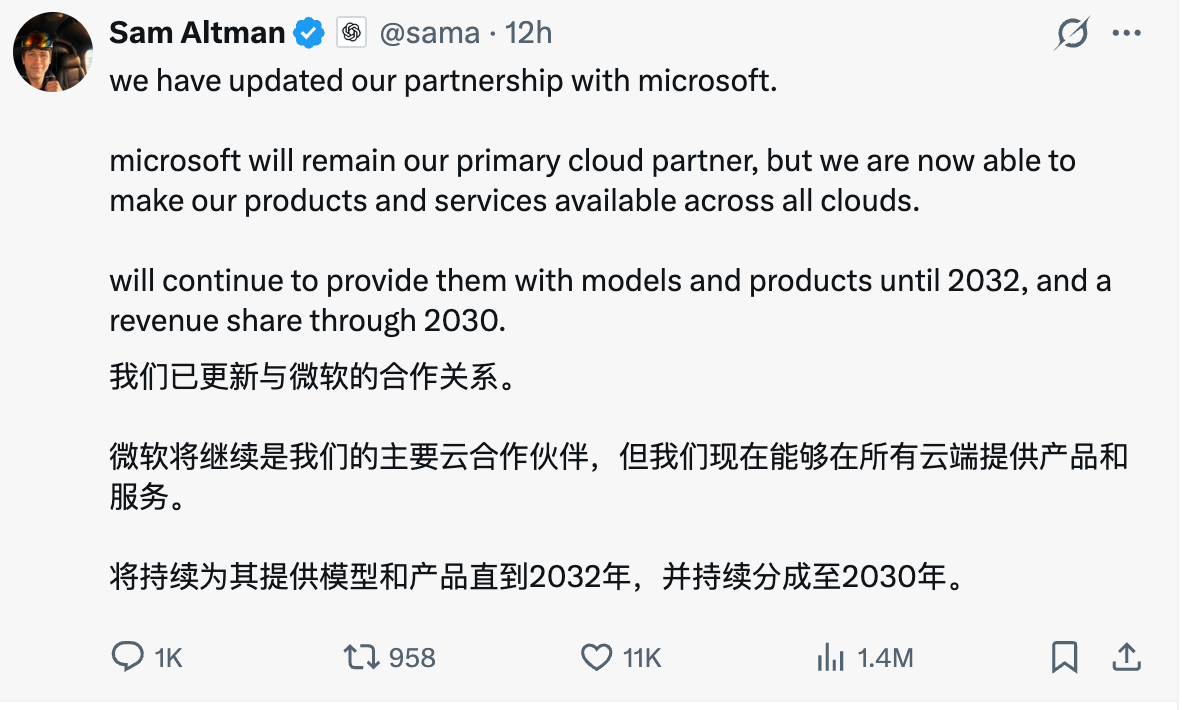Expand the three-dot More options menu

click(x=1127, y=34)
